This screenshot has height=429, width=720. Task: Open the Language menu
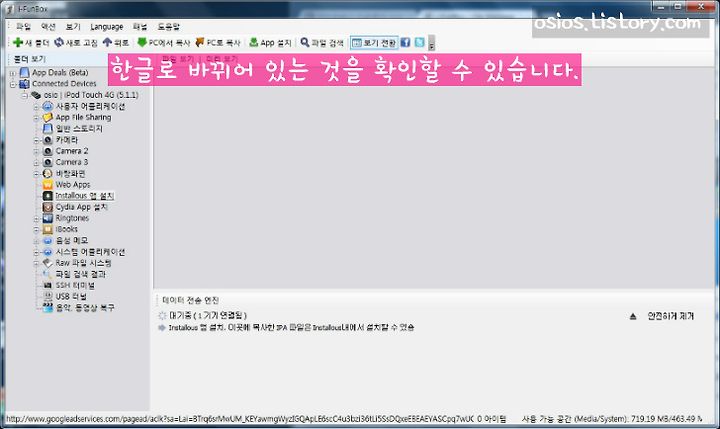(x=107, y=27)
